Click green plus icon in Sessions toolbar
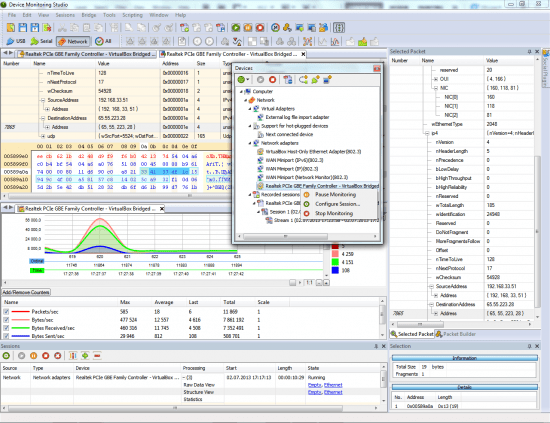The image size is (550, 423). (x=85, y=356)
